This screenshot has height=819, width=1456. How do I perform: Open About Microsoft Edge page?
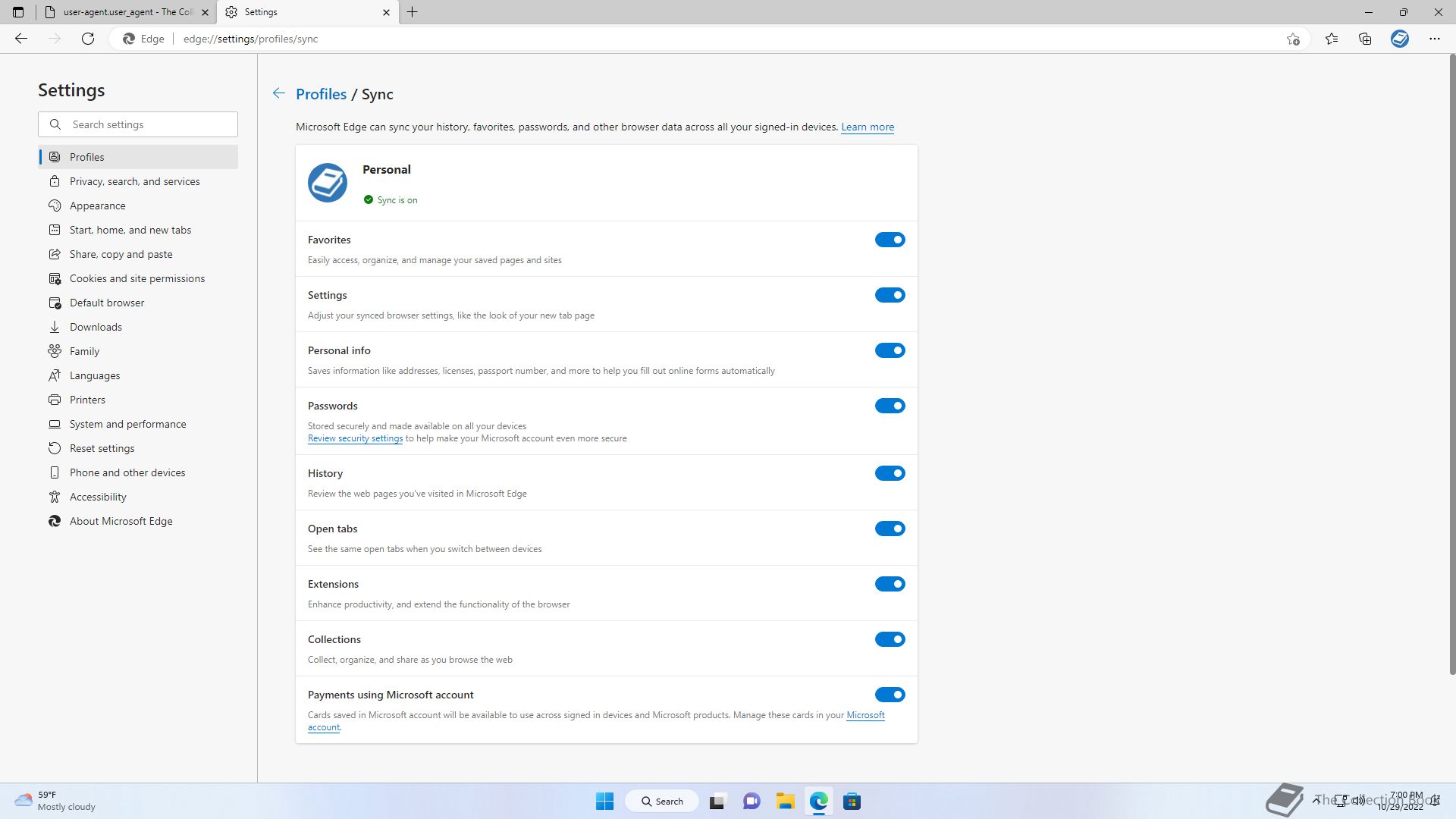(x=138, y=521)
